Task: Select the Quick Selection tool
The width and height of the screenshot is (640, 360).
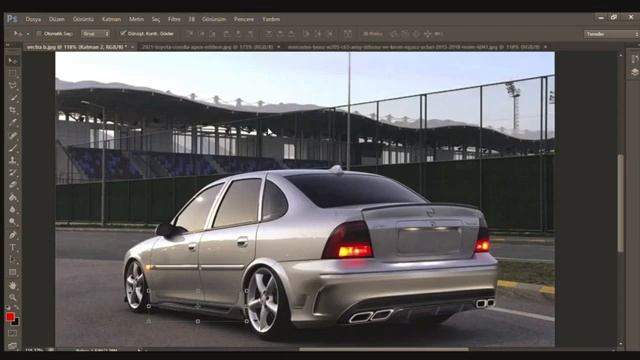Action: point(13,98)
